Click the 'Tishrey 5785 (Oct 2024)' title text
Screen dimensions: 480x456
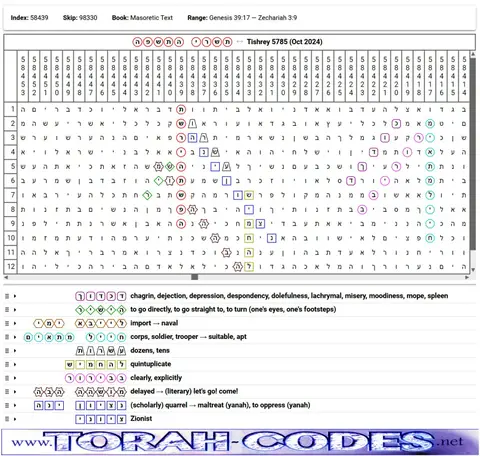[x=284, y=42]
